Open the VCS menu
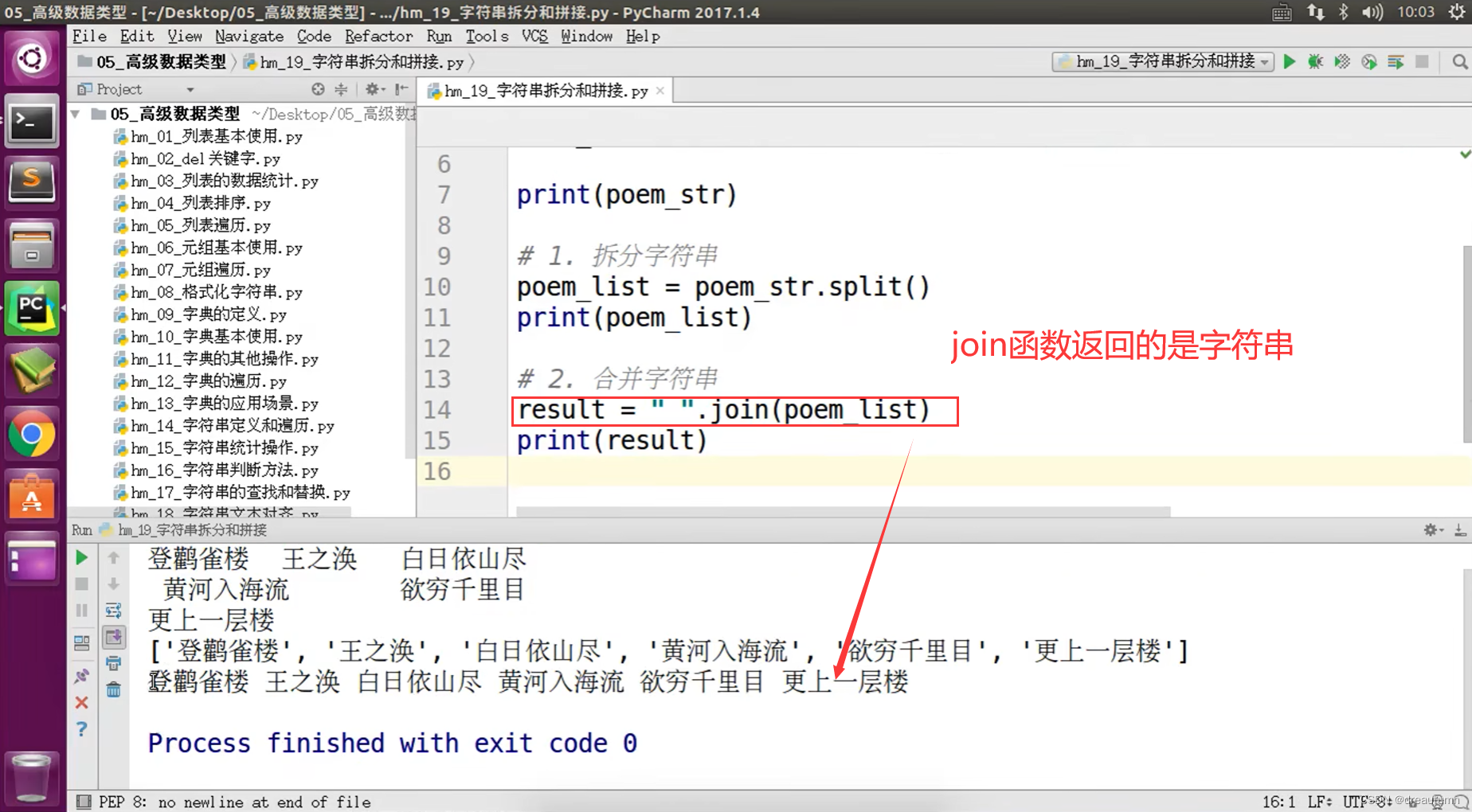 (x=534, y=37)
